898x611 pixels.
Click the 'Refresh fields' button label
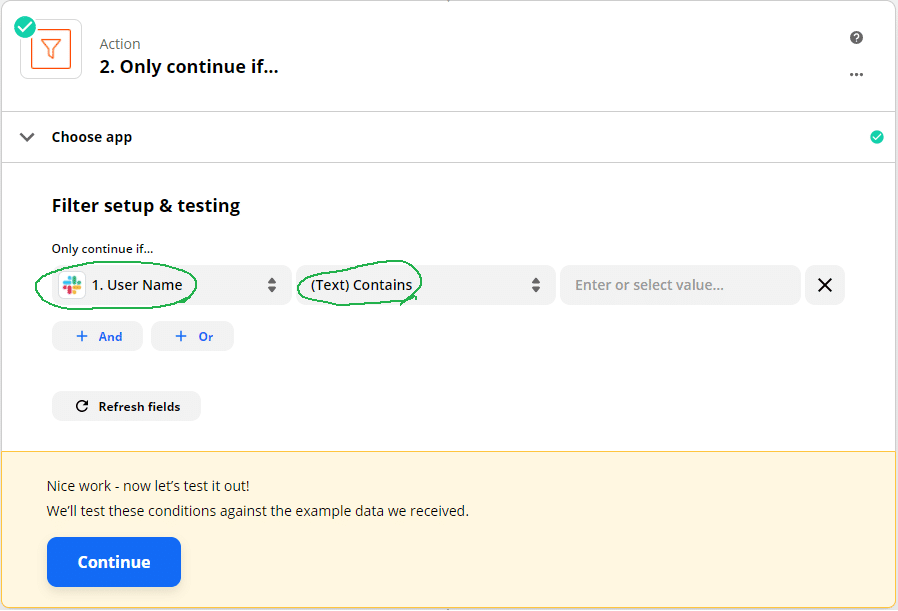(139, 406)
